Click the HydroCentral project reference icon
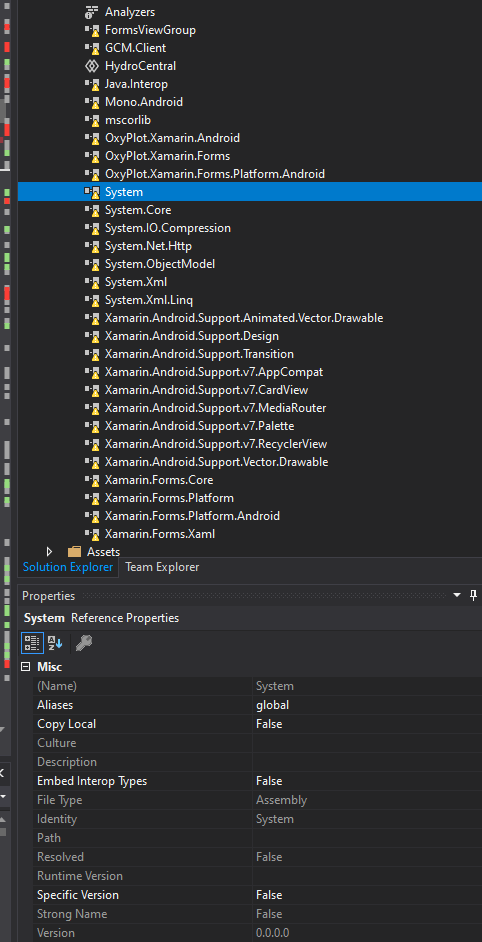This screenshot has width=482, height=942. (x=92, y=66)
